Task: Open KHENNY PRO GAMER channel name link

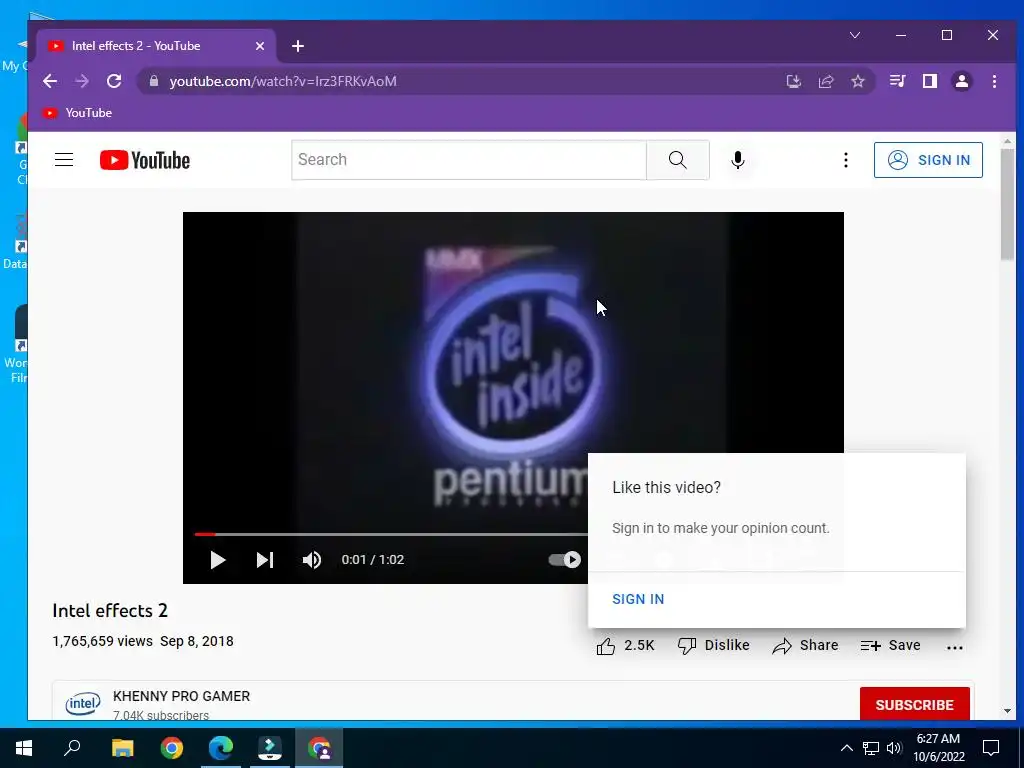Action: (182, 696)
